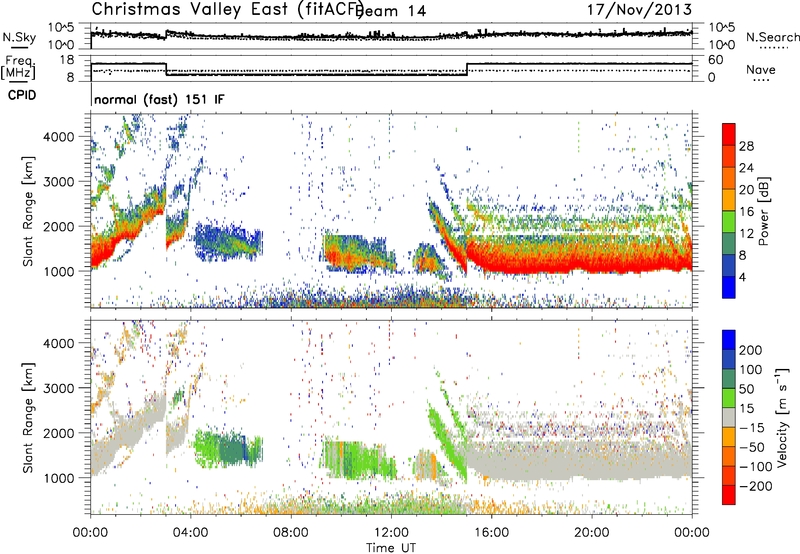Click the 'Velocity [m s-1]' colorbar label
Viewport: 800px width, 554px height.
(x=782, y=417)
